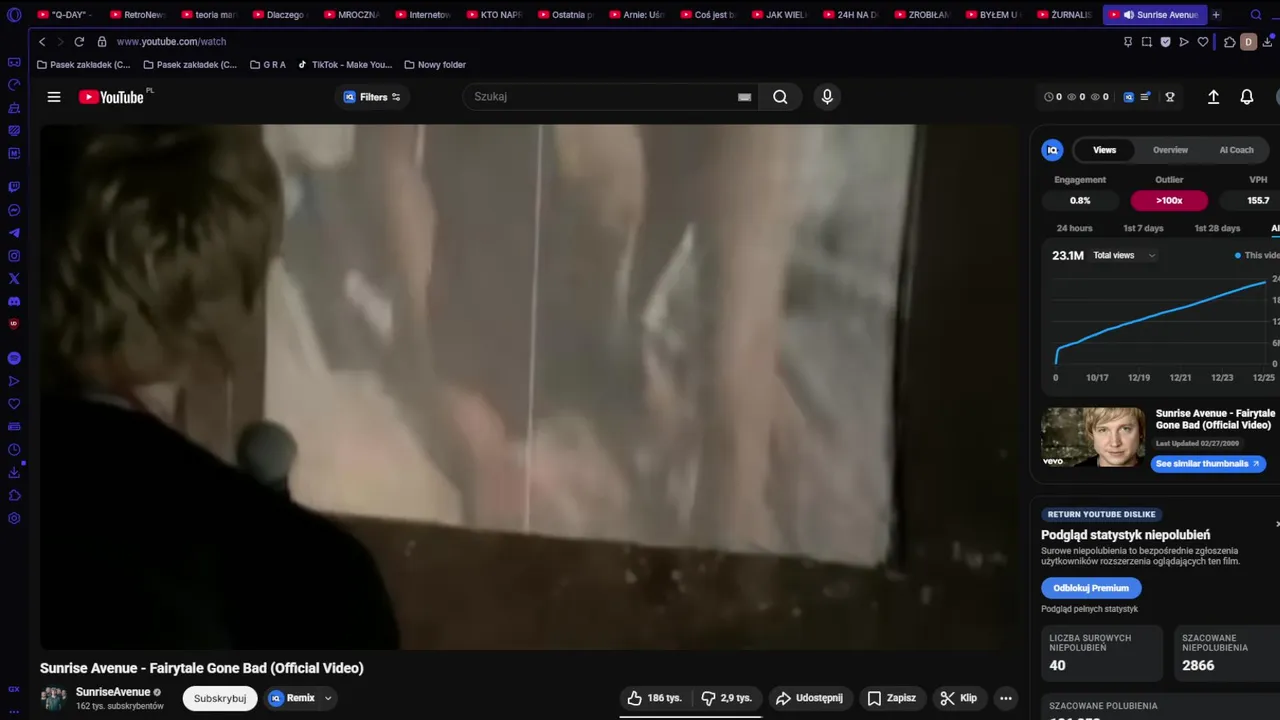Screen dimensions: 1280x720
Task: Take a snapshot with toolbar capture icon
Action: (x=1147, y=42)
